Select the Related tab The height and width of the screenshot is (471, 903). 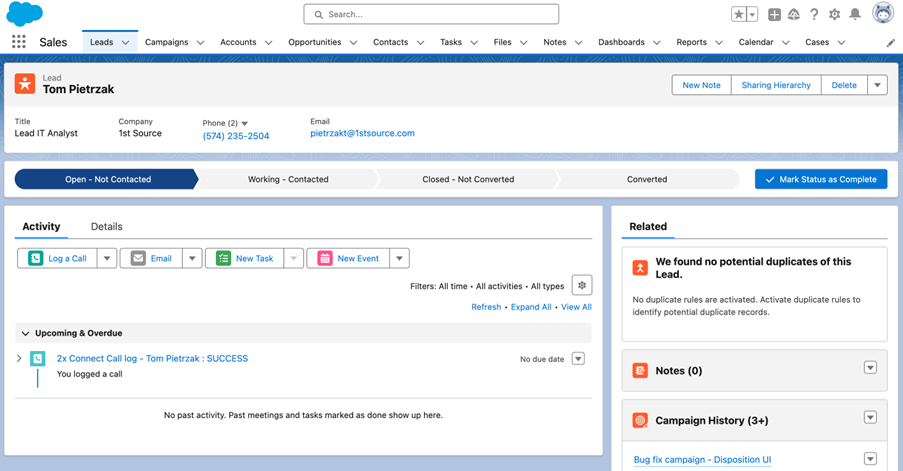[x=648, y=226]
